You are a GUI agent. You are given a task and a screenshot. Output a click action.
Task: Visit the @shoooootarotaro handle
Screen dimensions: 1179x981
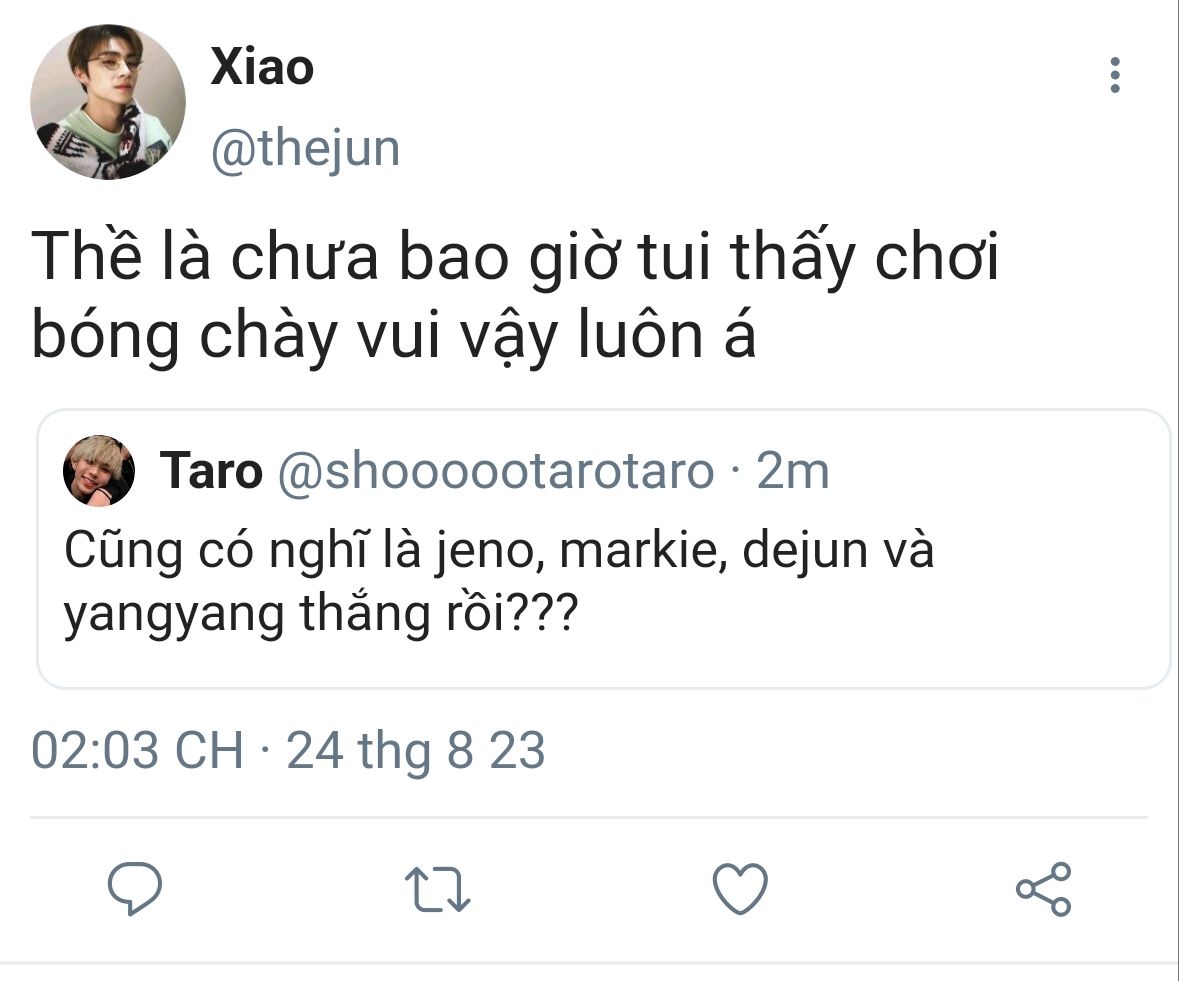(496, 471)
